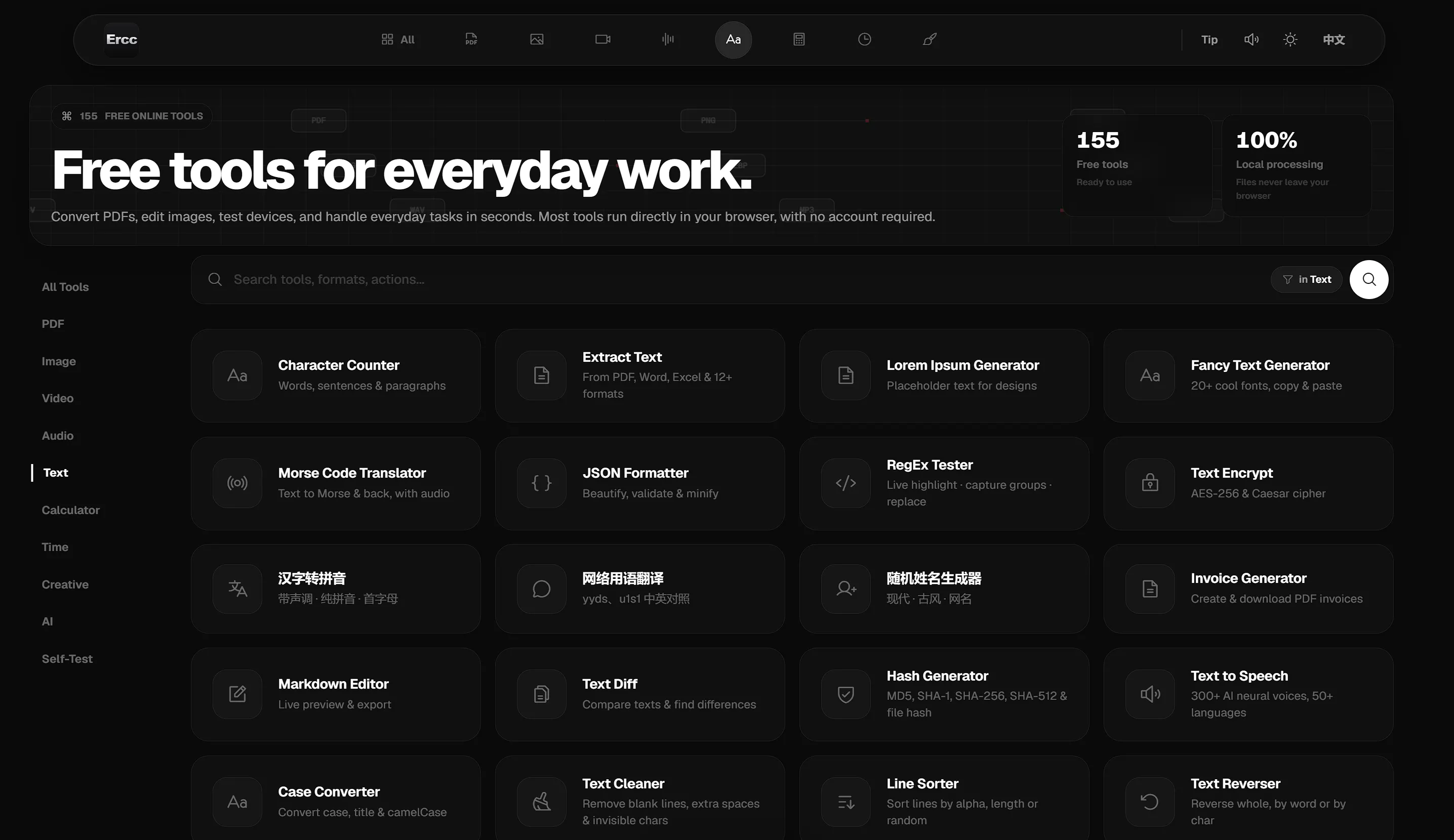
Task: Select All Tools in sidebar
Action: pos(65,286)
